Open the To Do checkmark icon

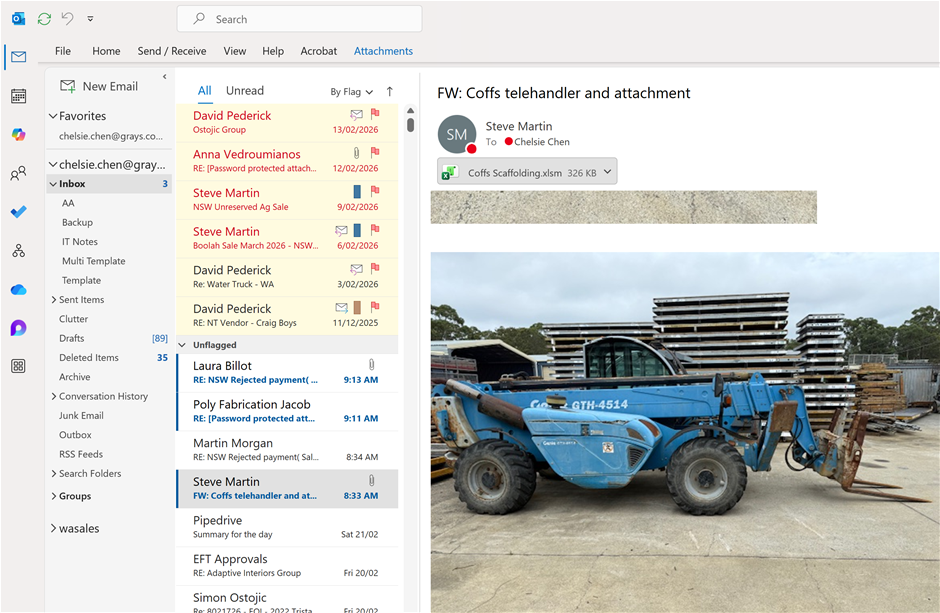pos(18,212)
